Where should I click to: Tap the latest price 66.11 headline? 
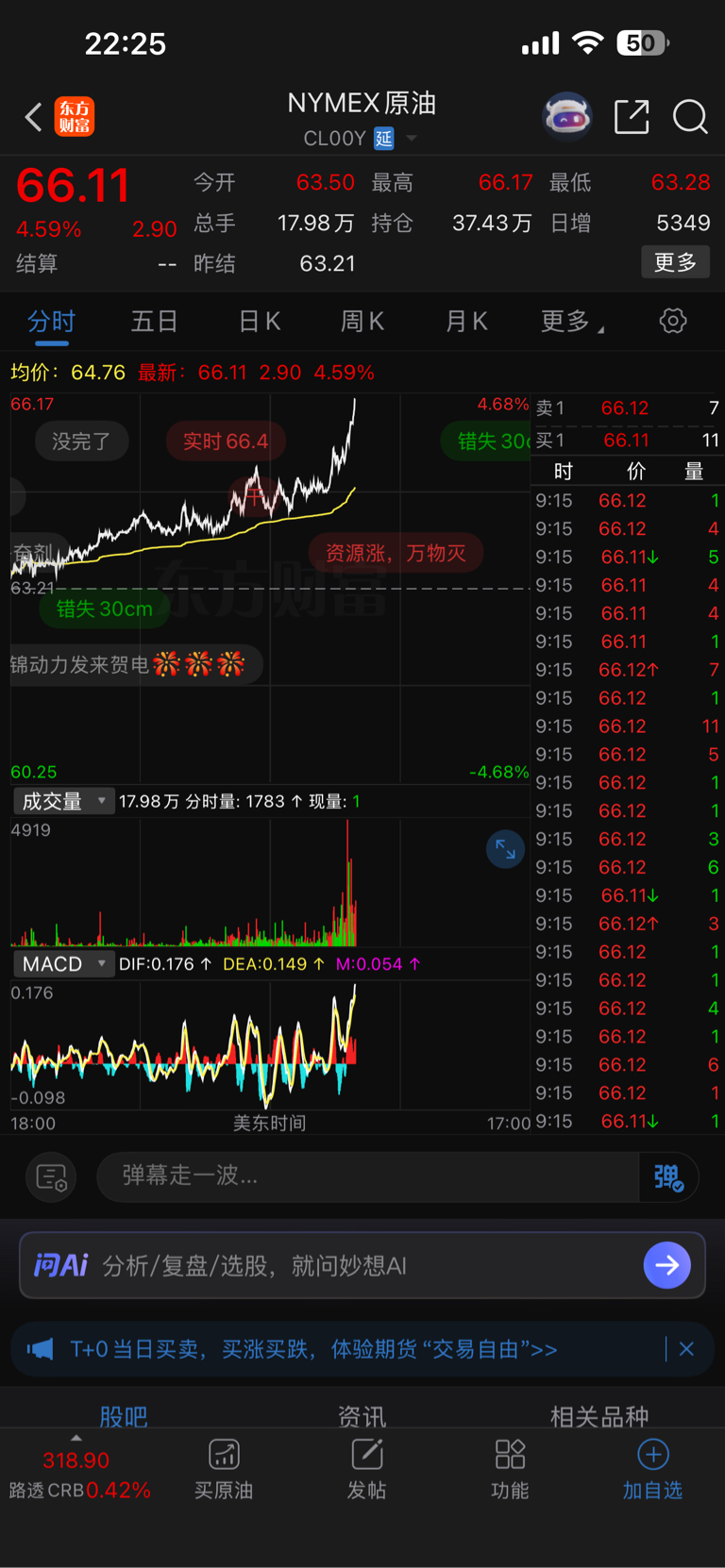[x=73, y=185]
